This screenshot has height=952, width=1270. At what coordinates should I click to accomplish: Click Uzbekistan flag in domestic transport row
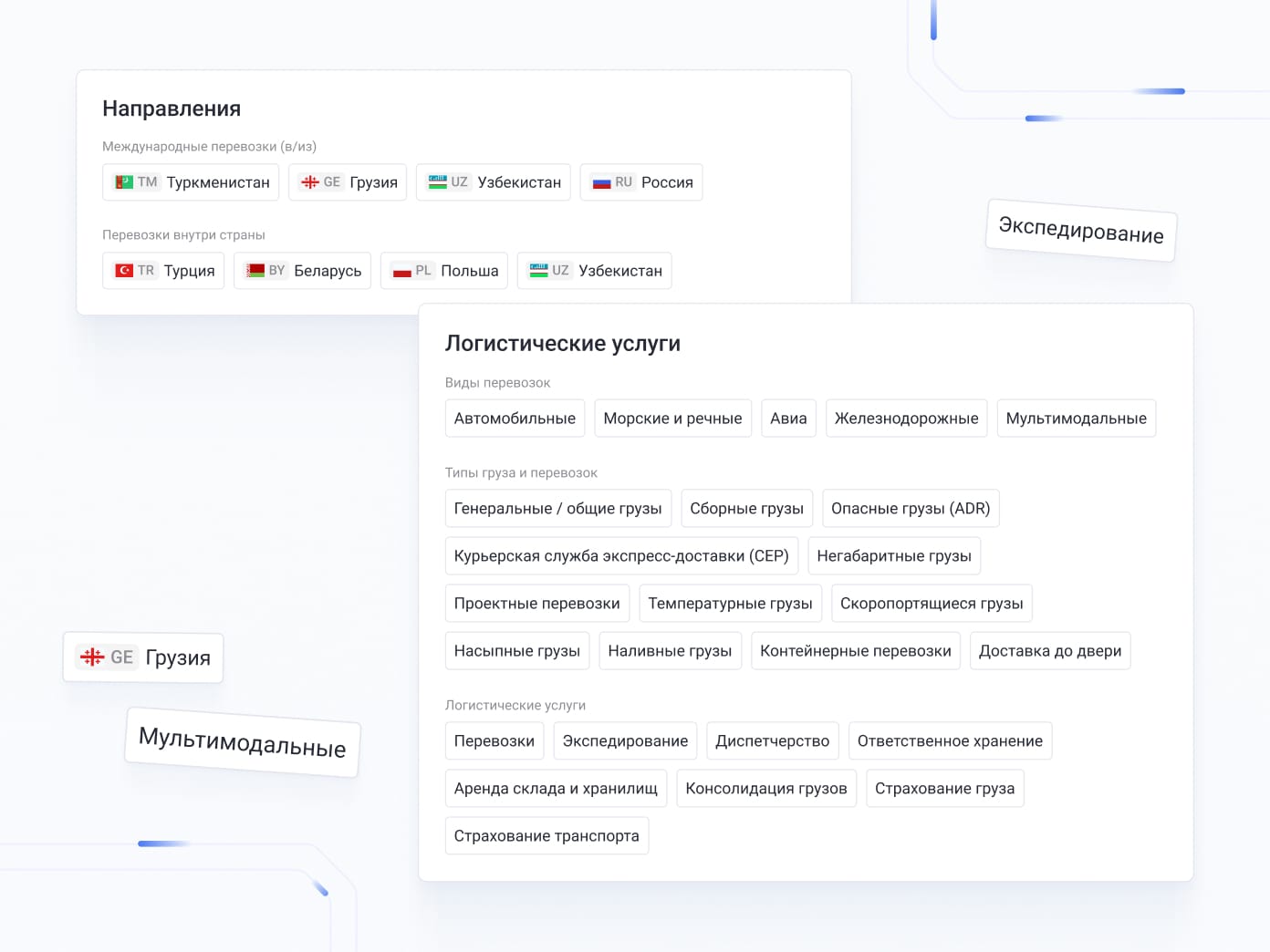pos(539,271)
